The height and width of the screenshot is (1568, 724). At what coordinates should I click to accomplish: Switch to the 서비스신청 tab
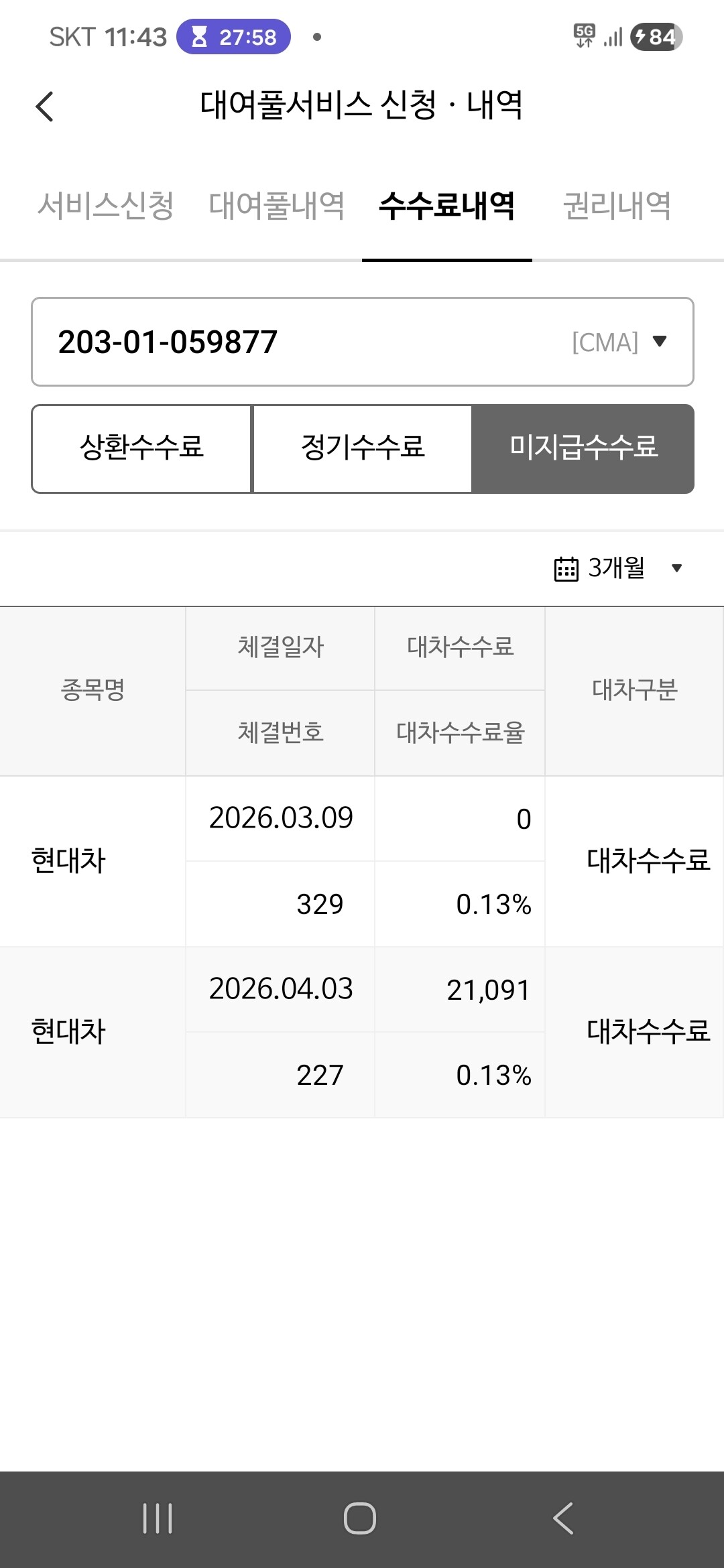pos(106,206)
